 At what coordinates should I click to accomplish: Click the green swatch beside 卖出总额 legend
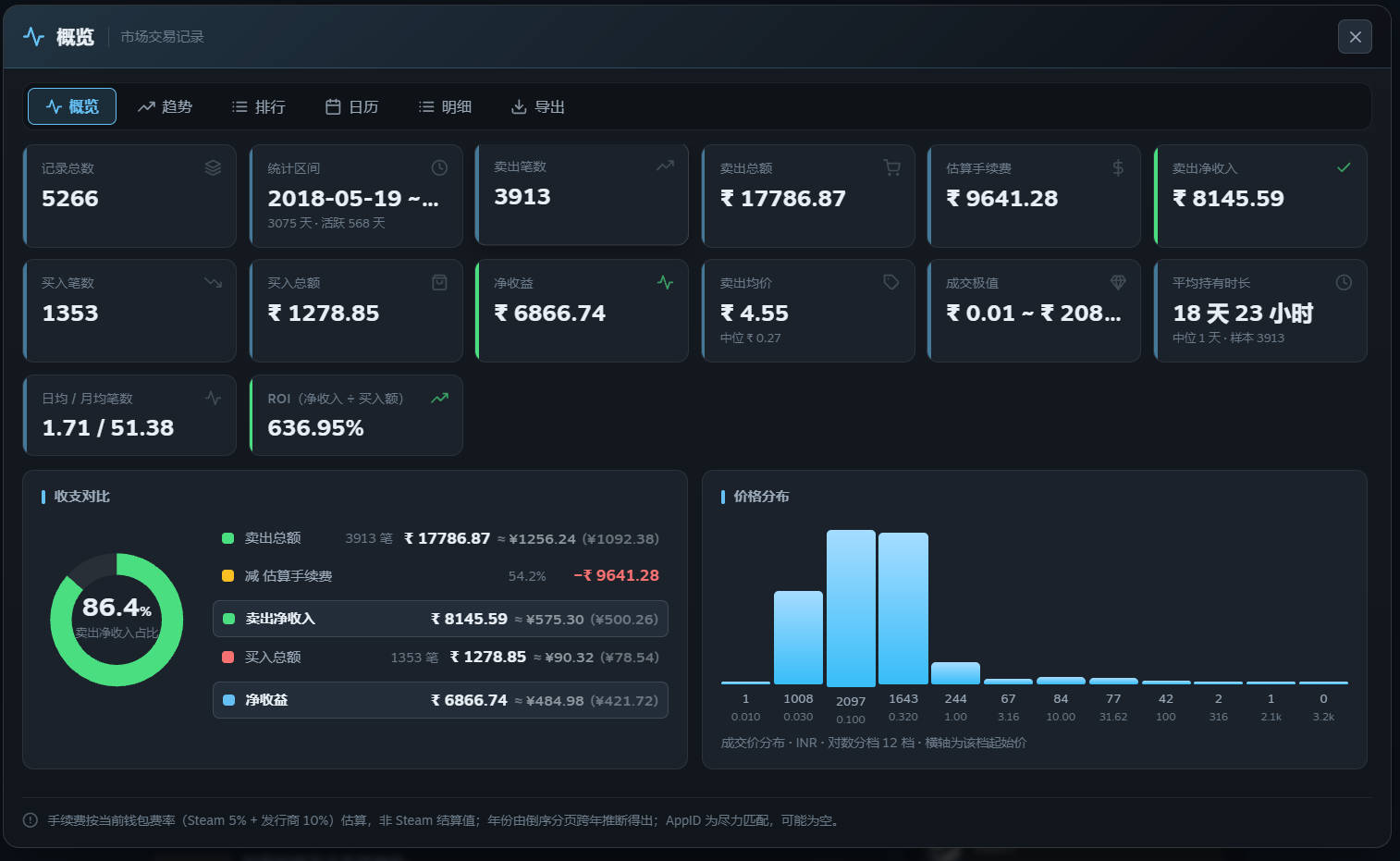(227, 538)
